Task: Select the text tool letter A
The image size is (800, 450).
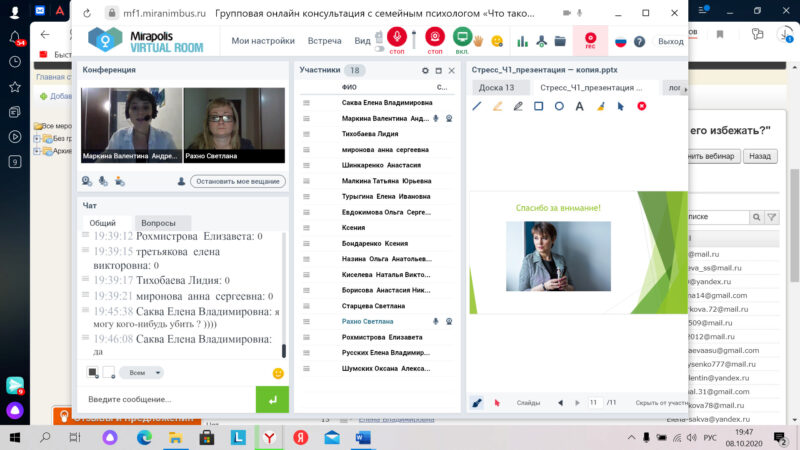Action: point(580,106)
